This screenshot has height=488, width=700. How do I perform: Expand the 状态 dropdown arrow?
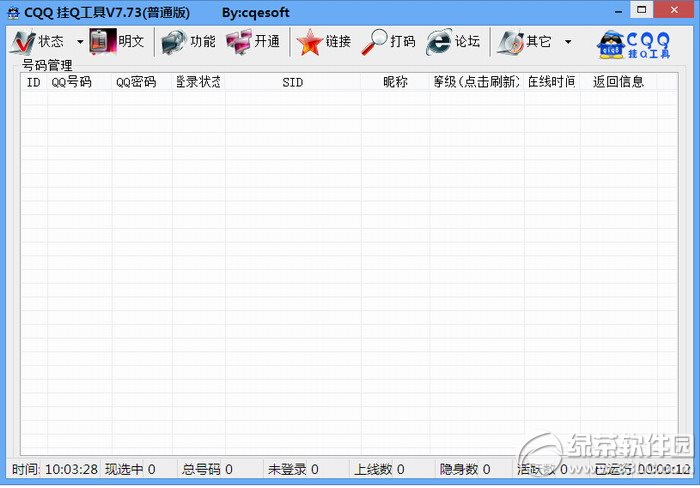80,42
